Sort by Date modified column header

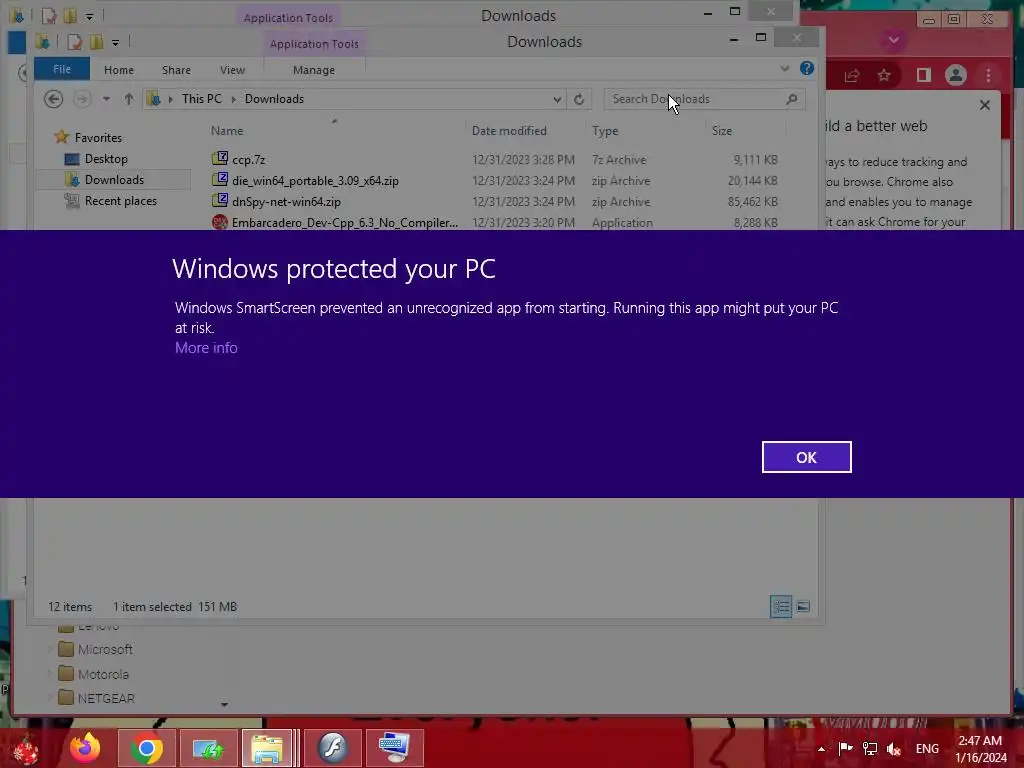pyautogui.click(x=509, y=131)
